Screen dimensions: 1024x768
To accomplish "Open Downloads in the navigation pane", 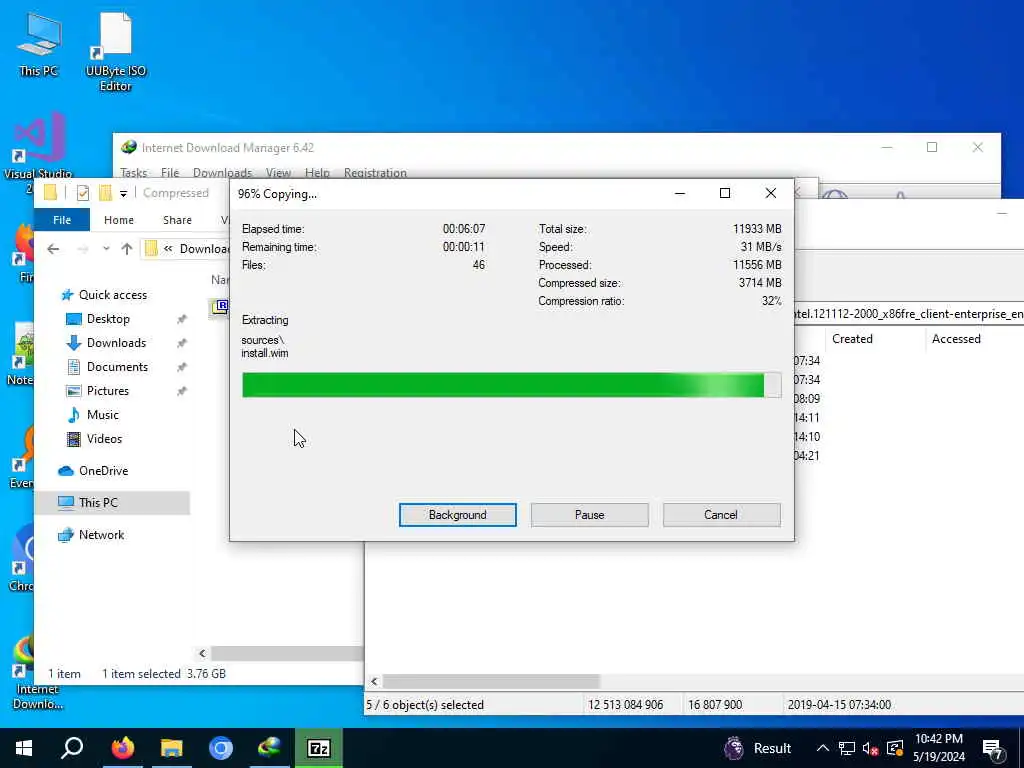I will click(x=116, y=343).
